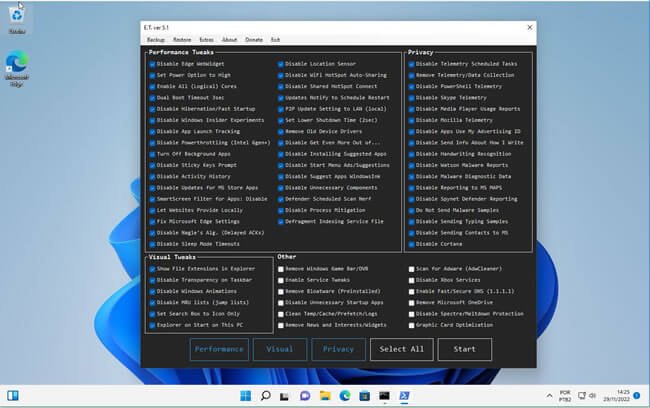This screenshot has height=408, width=650.
Task: Open the Donate menu
Action: tap(254, 39)
